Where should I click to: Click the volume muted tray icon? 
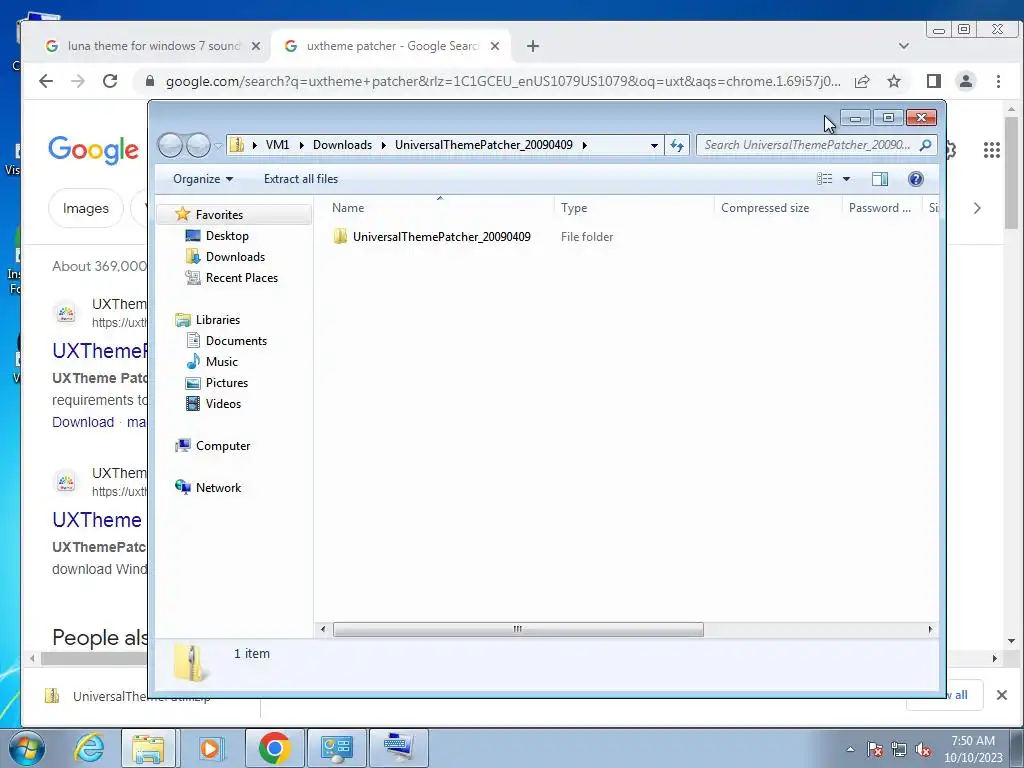[923, 749]
